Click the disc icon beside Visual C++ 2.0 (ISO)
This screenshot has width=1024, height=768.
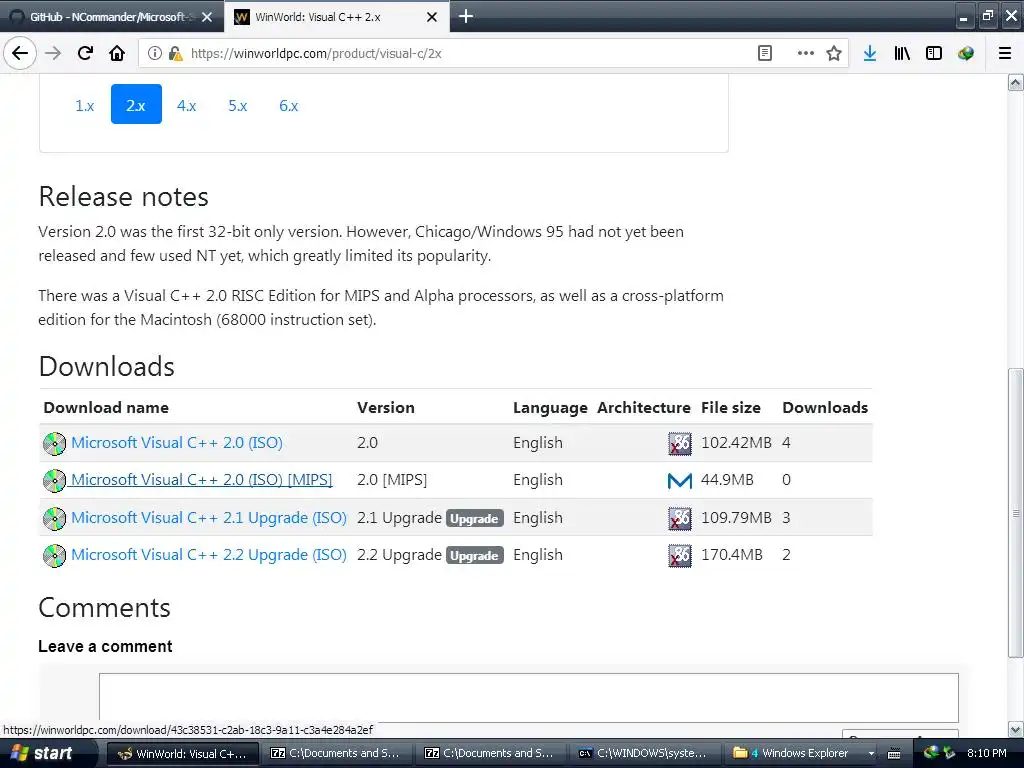[x=54, y=443]
